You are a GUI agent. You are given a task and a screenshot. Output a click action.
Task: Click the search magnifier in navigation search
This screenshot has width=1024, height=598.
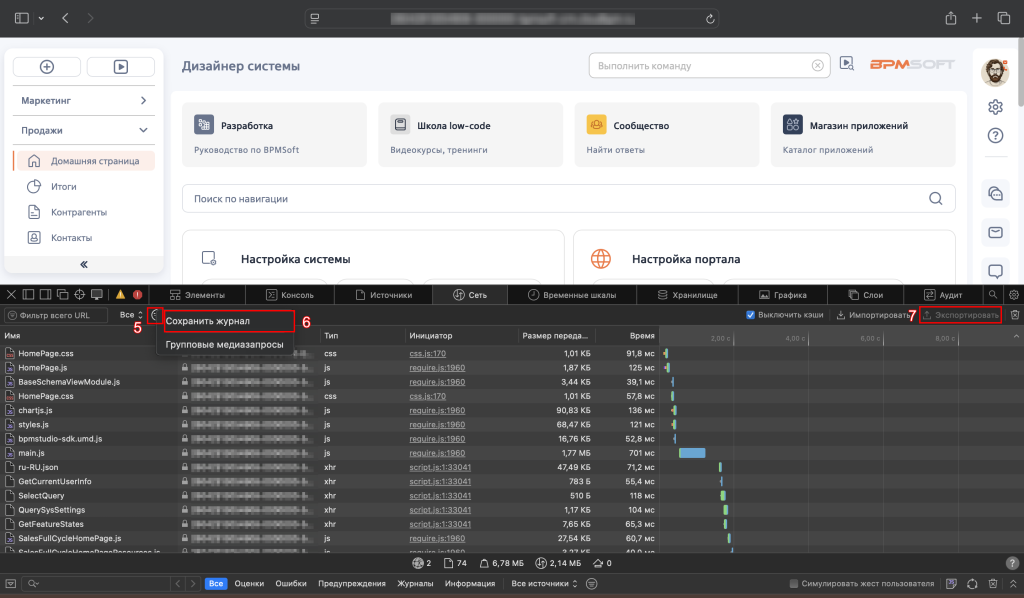pos(935,198)
